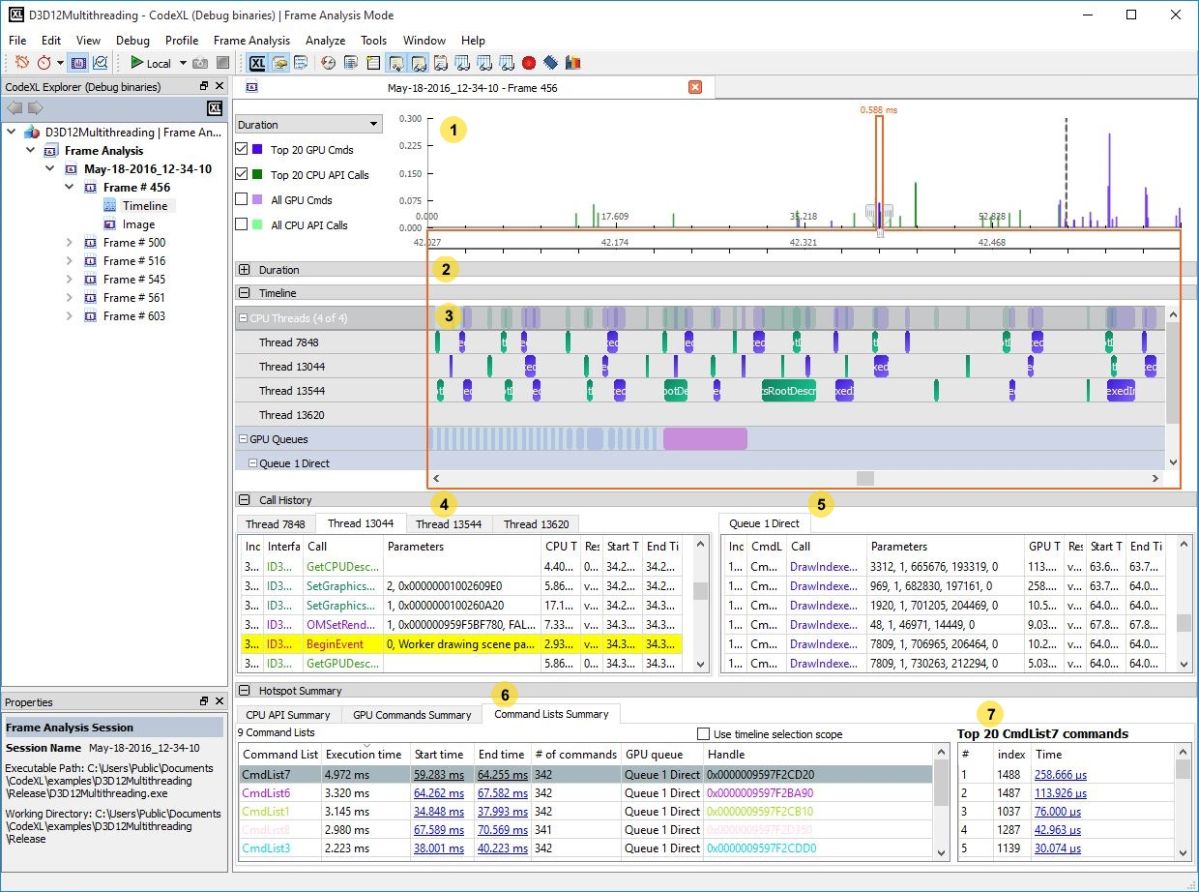The height and width of the screenshot is (892, 1199).
Task: Click the timeline scroll right arrow
Action: pos(1155,478)
